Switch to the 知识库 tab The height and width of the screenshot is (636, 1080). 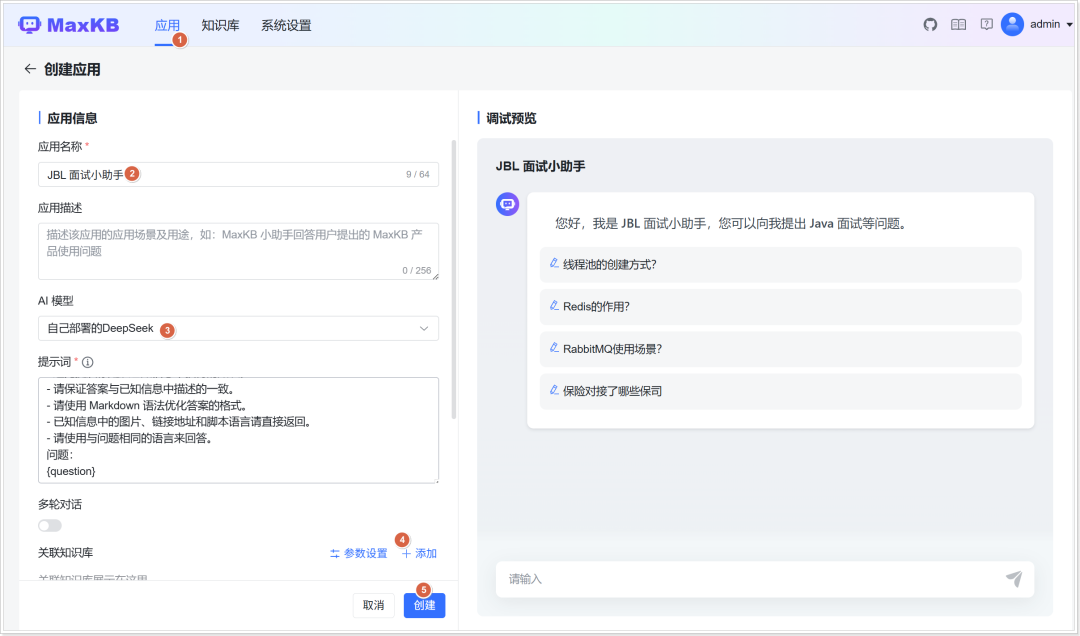[220, 25]
